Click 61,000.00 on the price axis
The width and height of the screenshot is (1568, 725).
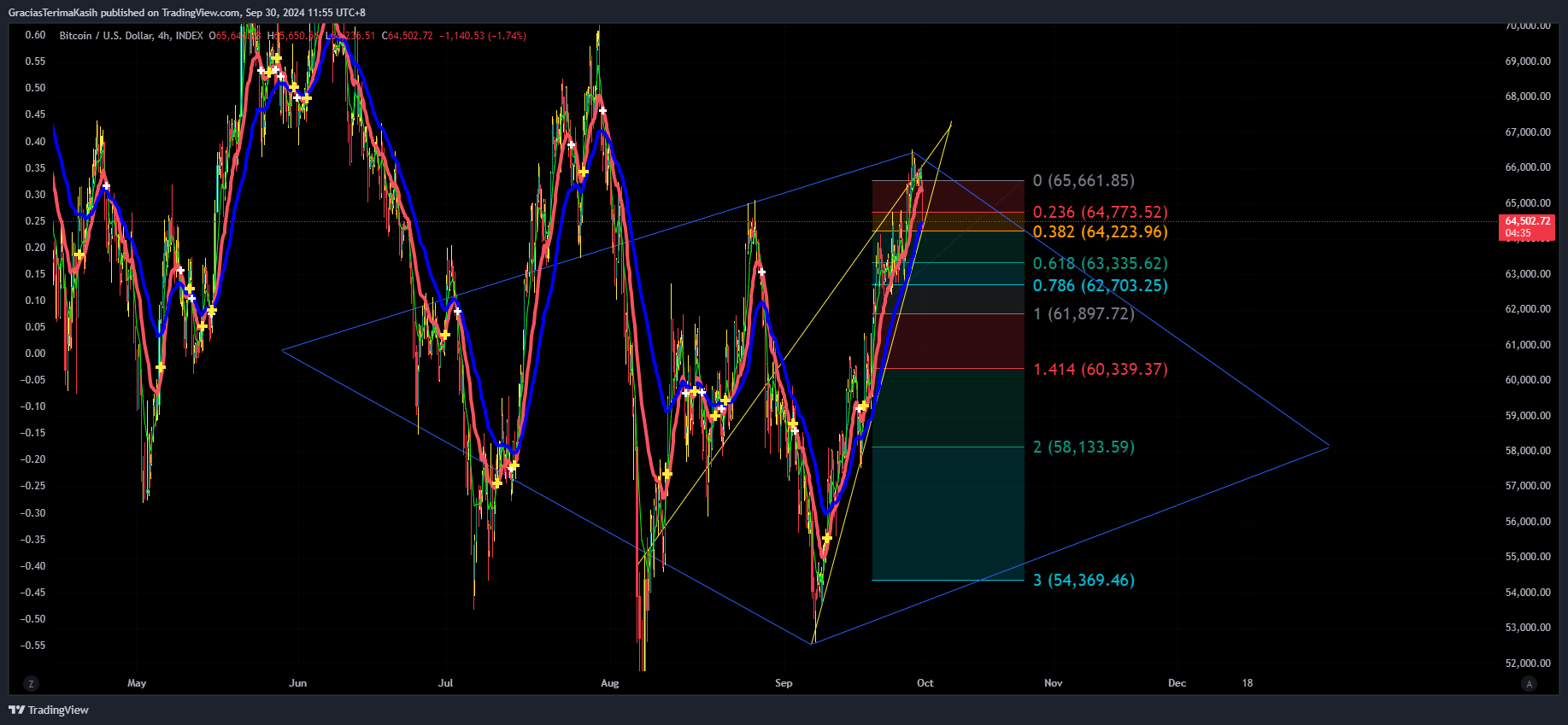pyautogui.click(x=1528, y=345)
